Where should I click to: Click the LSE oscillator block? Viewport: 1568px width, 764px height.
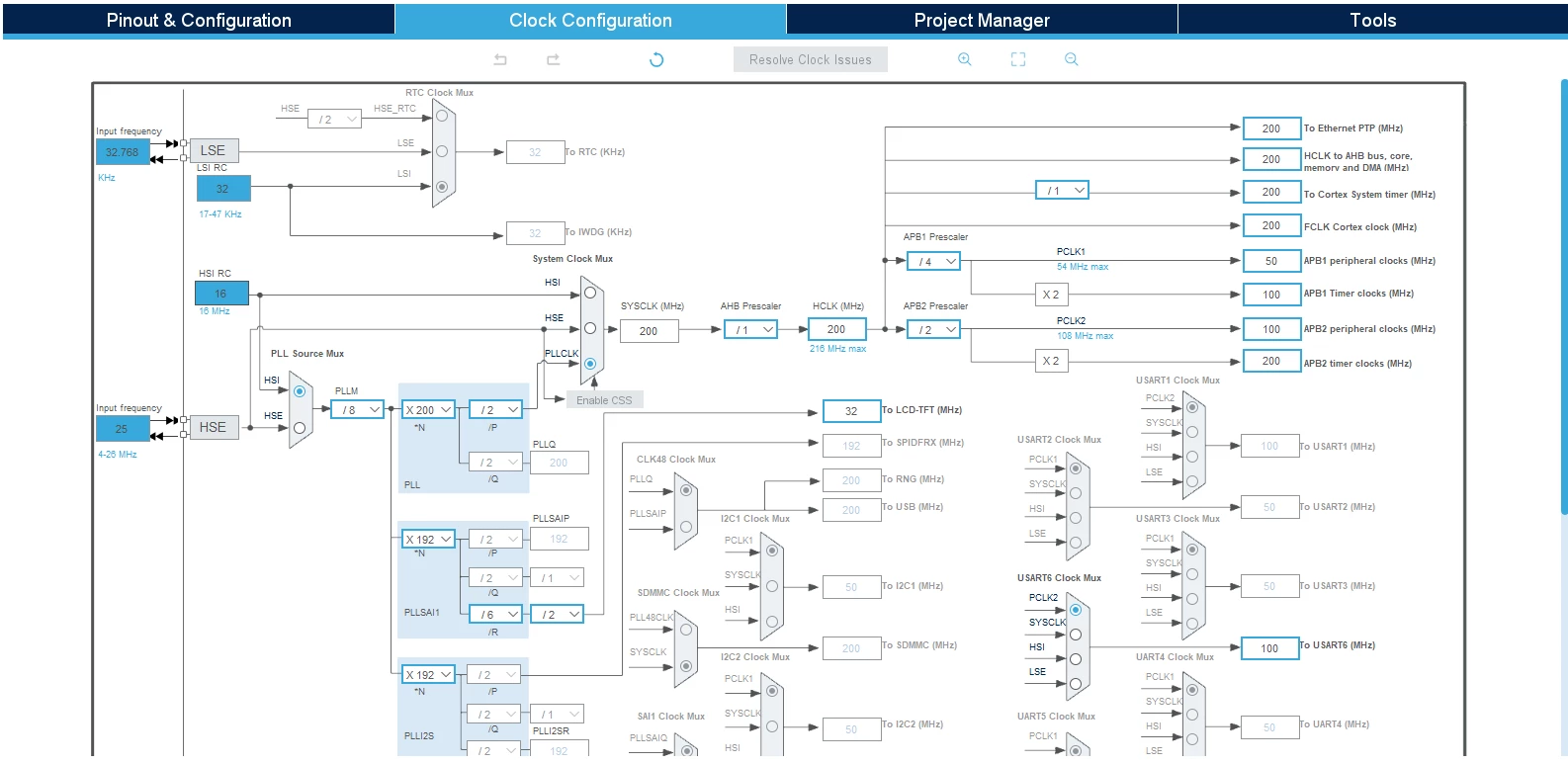[214, 150]
